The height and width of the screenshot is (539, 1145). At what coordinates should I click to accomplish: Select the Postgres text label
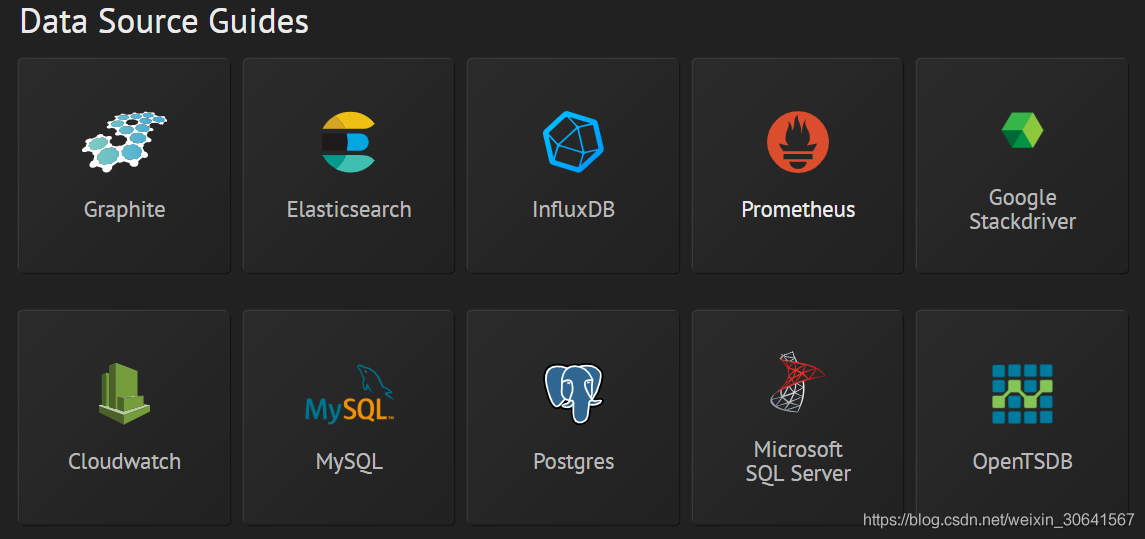coord(573,462)
